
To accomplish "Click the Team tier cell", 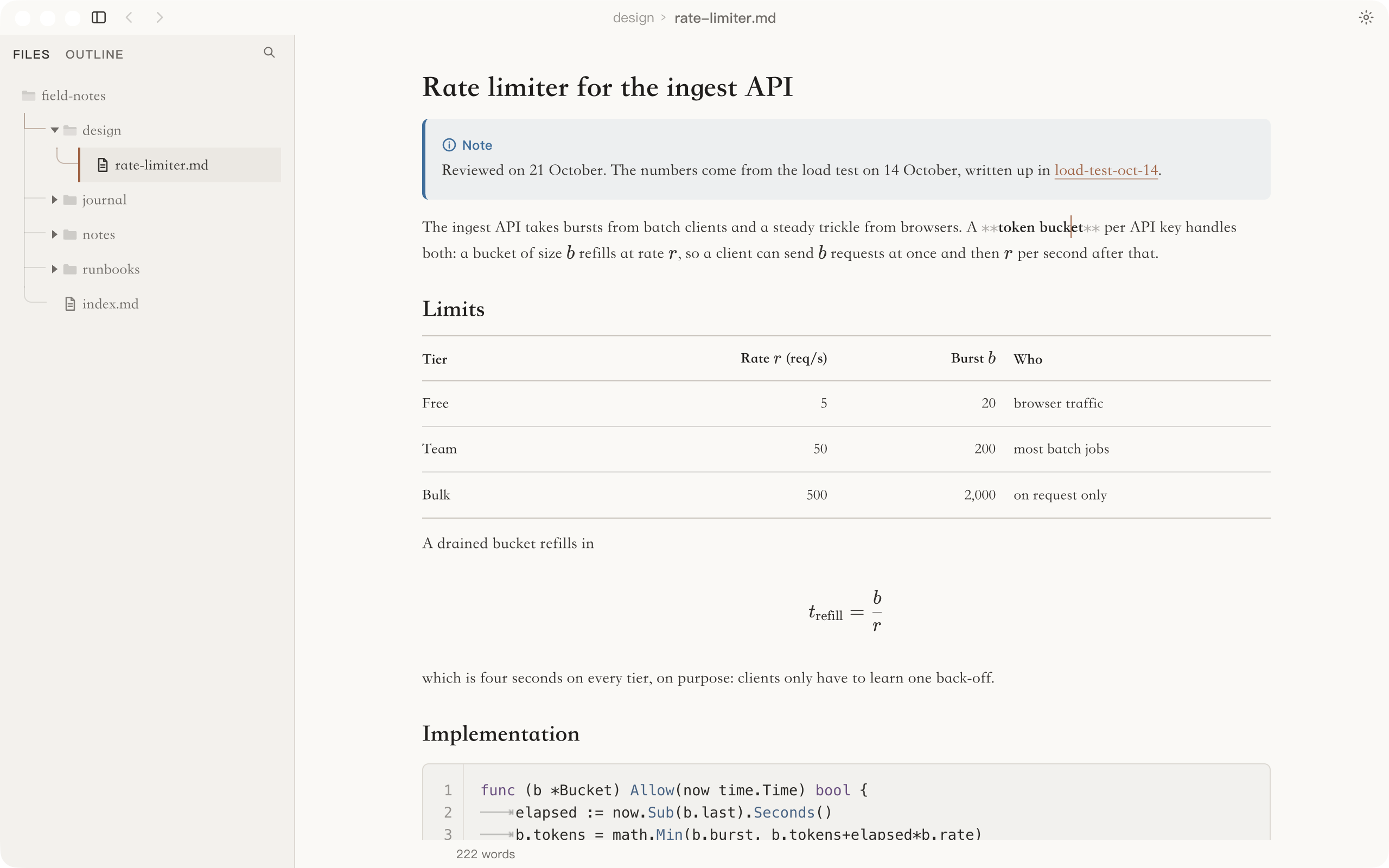I will [439, 449].
